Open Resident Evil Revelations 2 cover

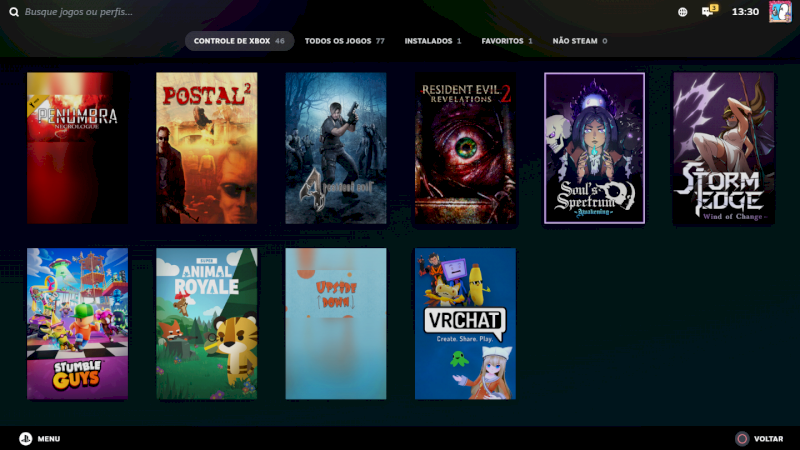coord(465,148)
